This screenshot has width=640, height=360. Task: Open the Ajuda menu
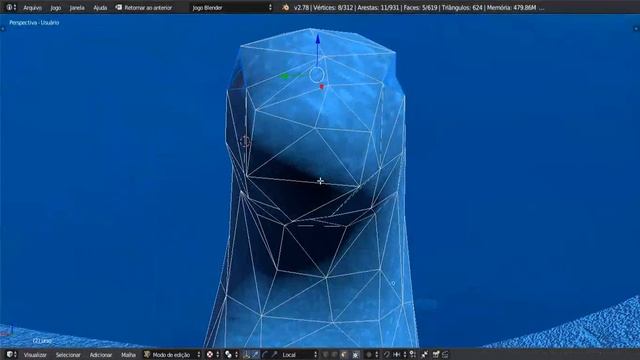tap(100, 8)
